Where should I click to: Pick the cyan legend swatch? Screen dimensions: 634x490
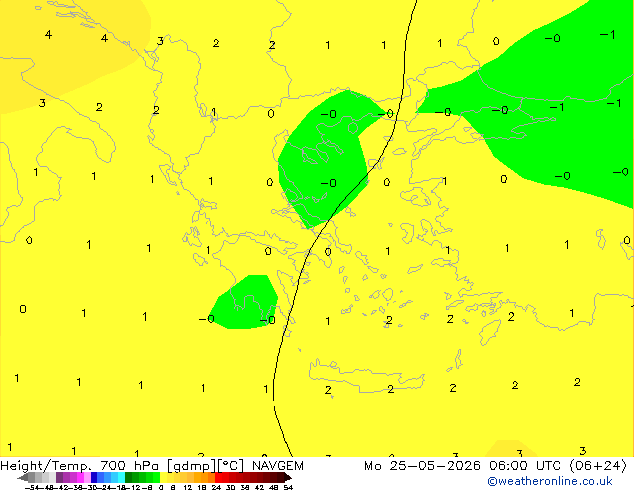[x=121, y=477]
